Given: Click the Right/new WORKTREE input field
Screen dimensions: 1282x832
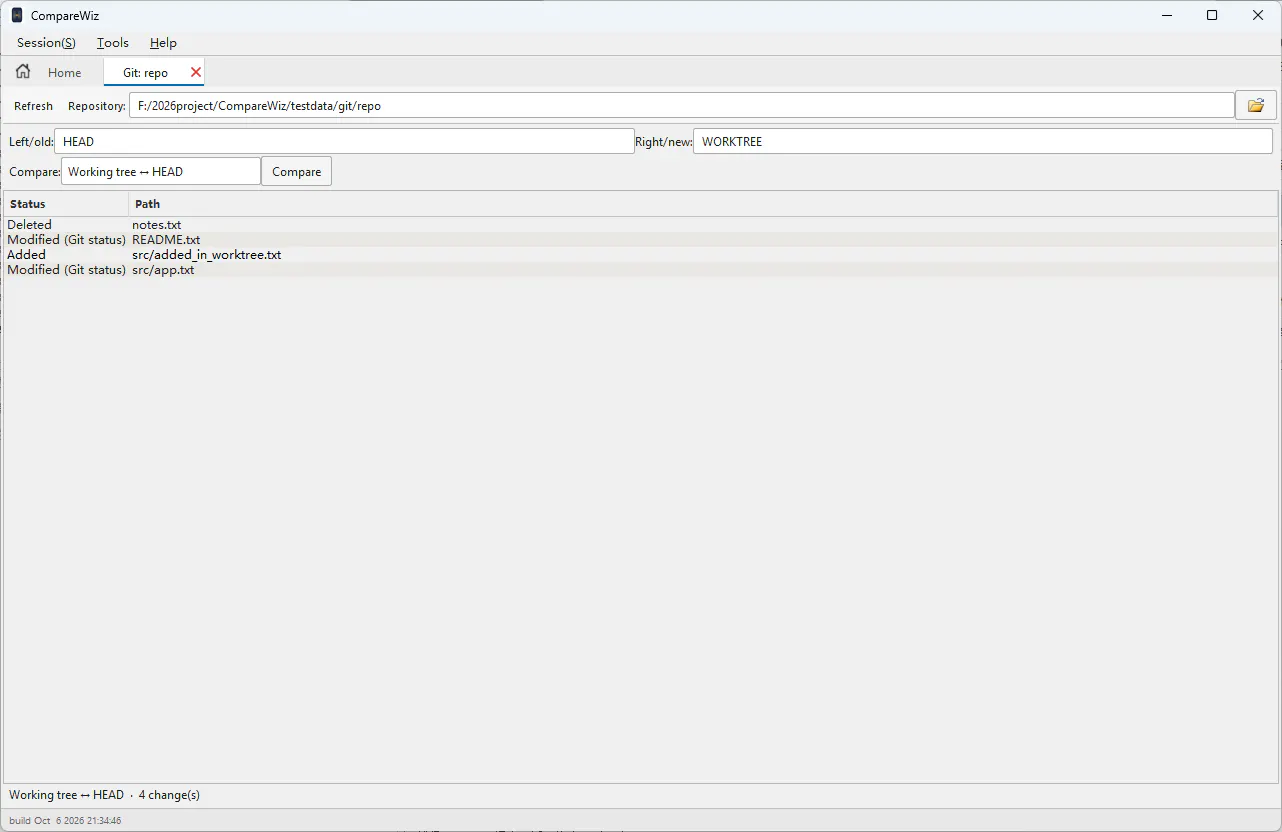Looking at the screenshot, I should tap(983, 141).
